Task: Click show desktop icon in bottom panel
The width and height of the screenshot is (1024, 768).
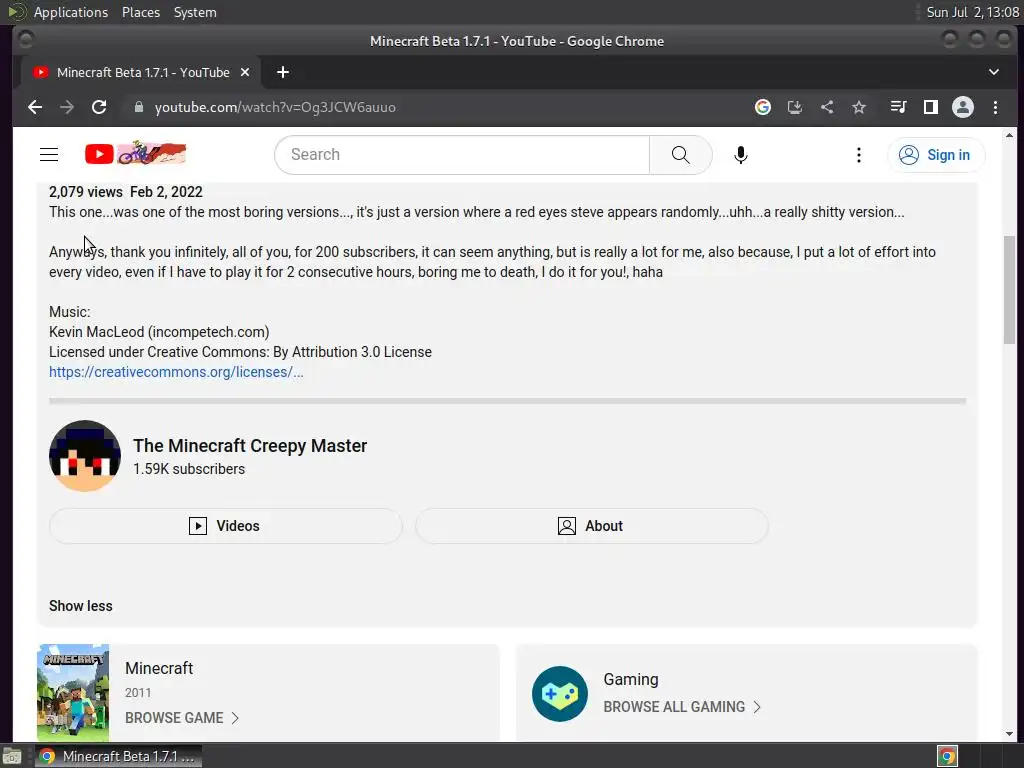Action: [x=12, y=756]
